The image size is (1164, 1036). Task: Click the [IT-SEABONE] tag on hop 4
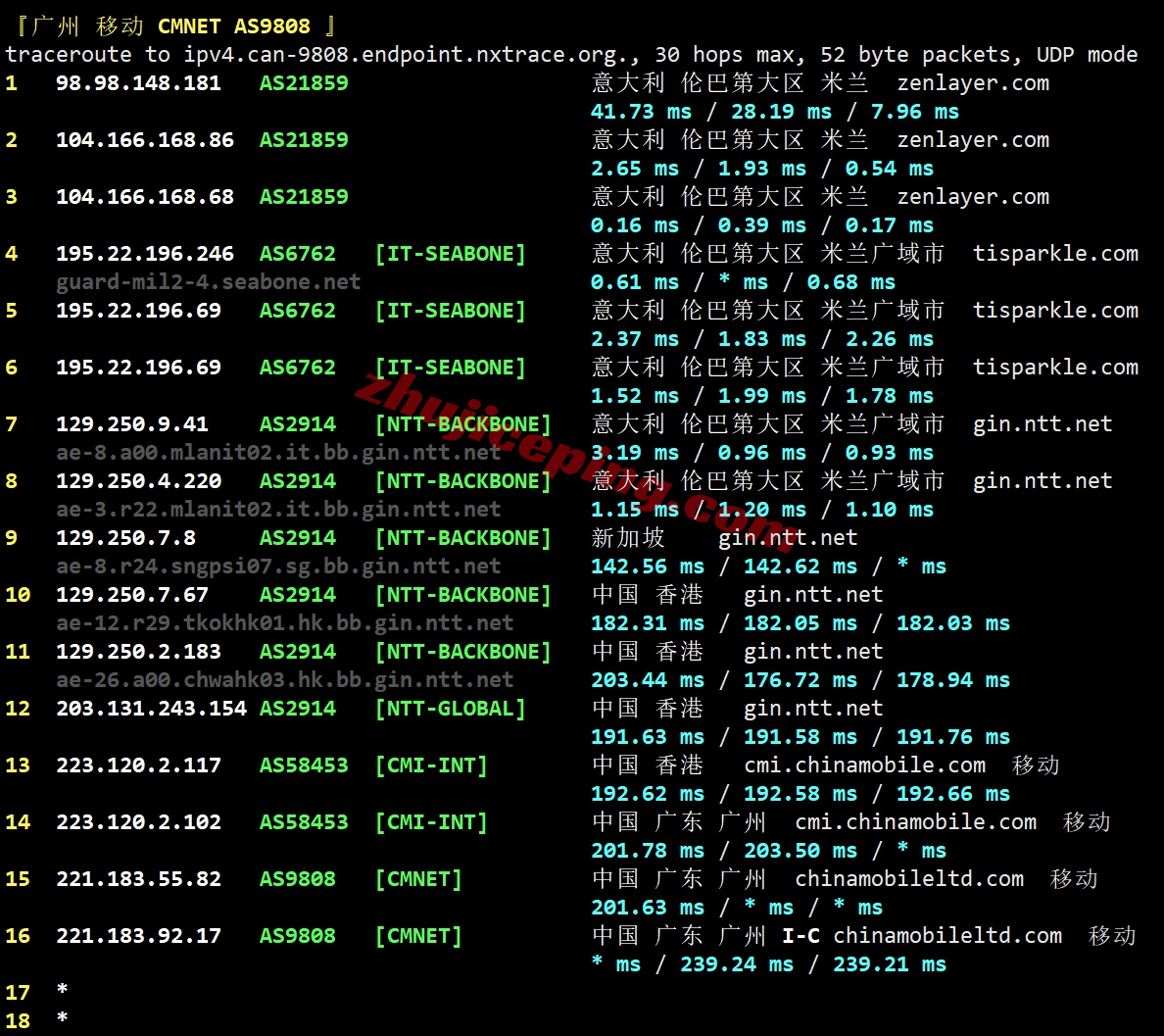click(451, 254)
